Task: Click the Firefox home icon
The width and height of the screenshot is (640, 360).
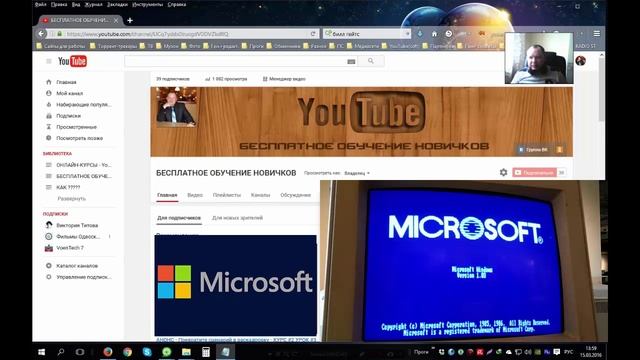Action: [434, 34]
